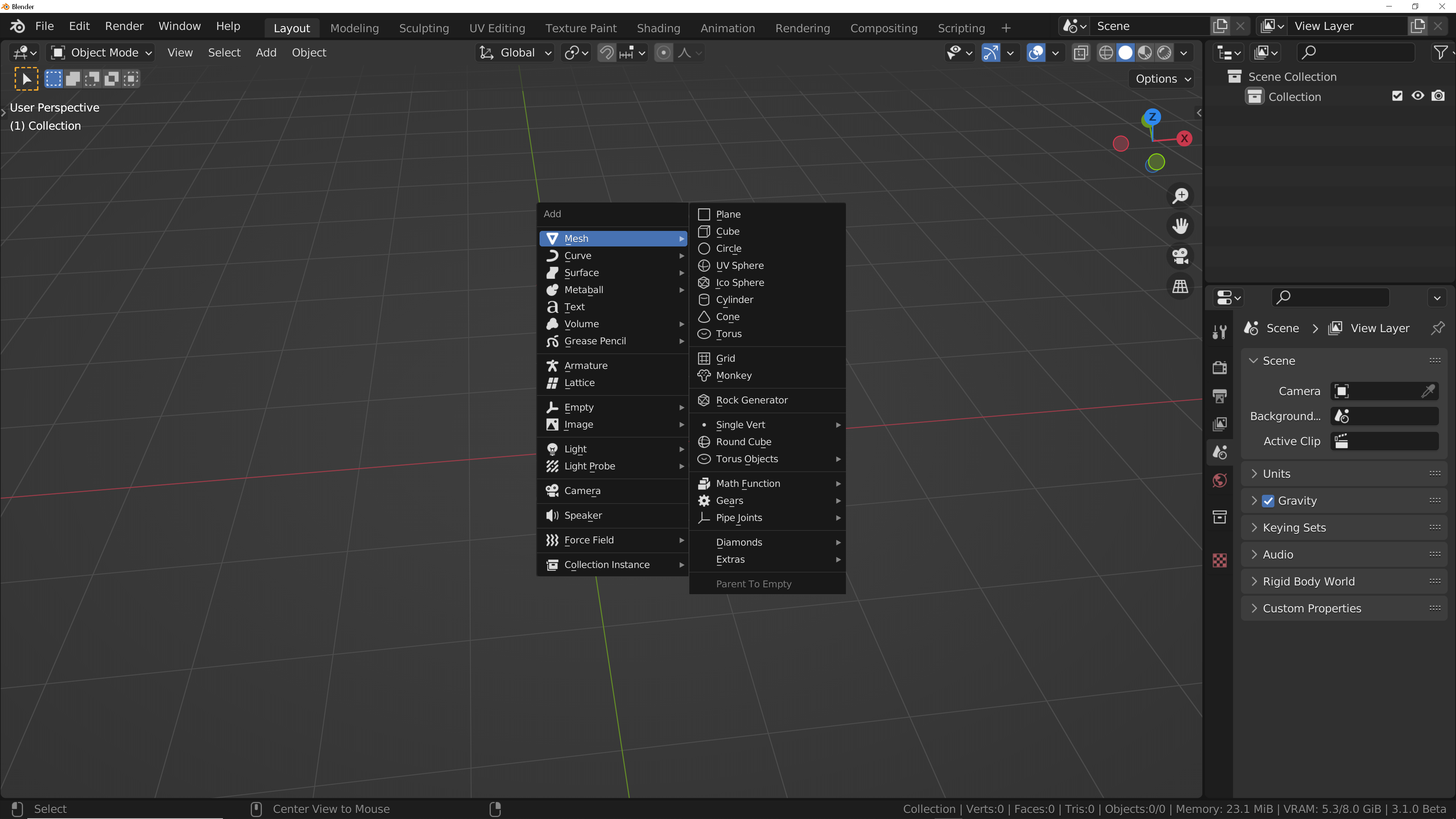Switch to the Sculpting workspace tab
1456x819 pixels.
[x=424, y=28]
